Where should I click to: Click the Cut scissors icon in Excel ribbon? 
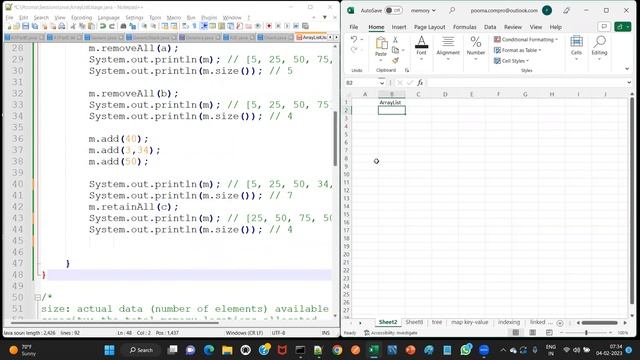395,40
